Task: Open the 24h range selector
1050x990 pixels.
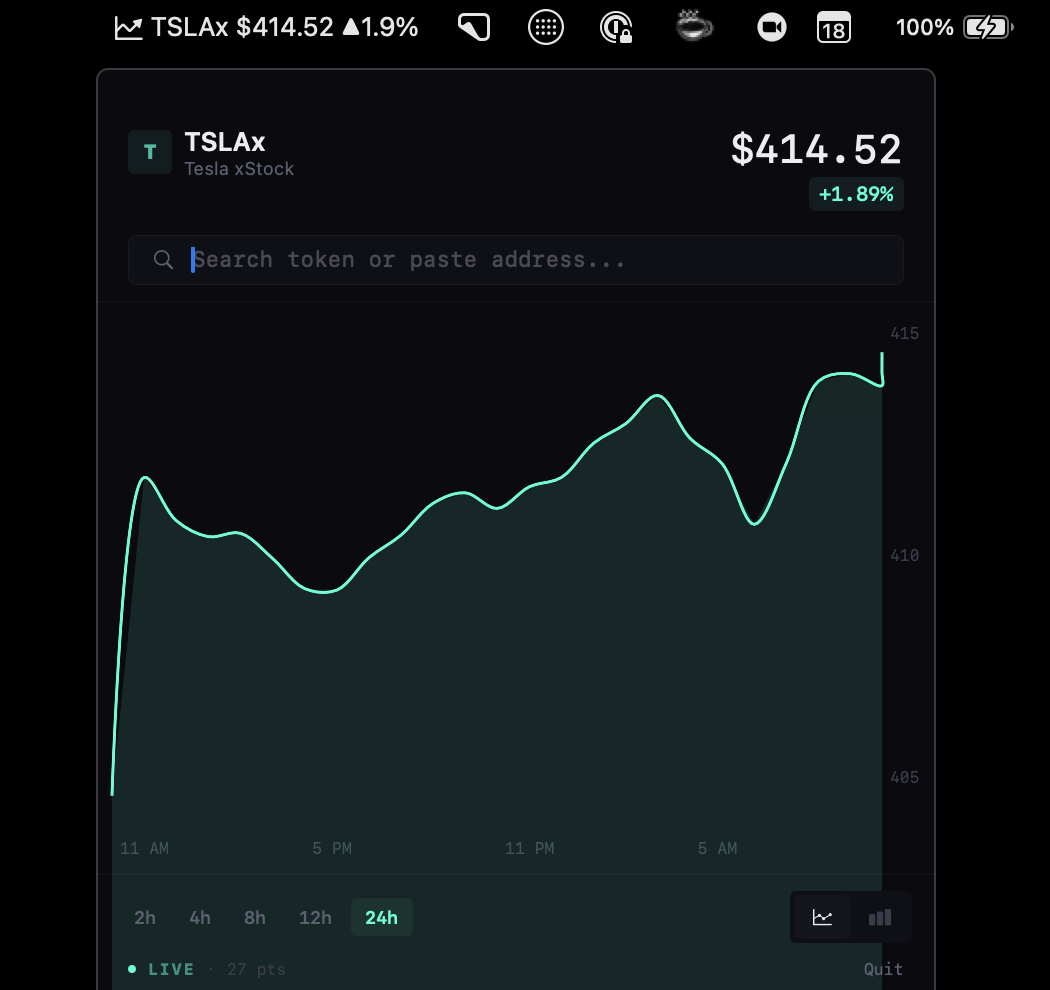Action: pyautogui.click(x=381, y=916)
